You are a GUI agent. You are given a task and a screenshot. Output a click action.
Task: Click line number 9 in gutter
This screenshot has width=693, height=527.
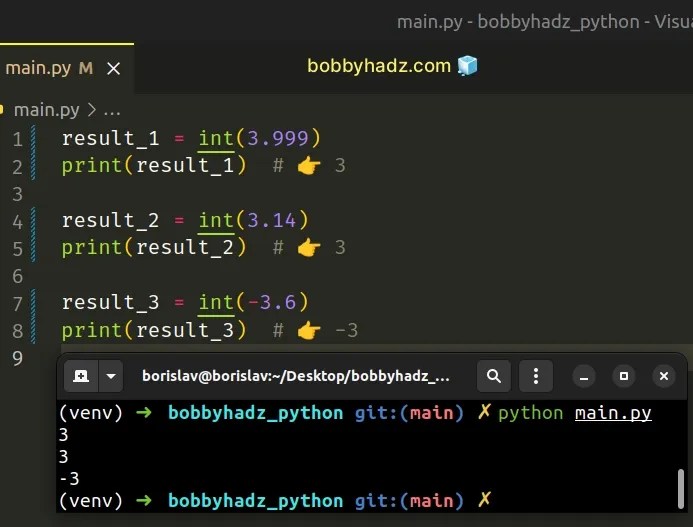[18, 358]
